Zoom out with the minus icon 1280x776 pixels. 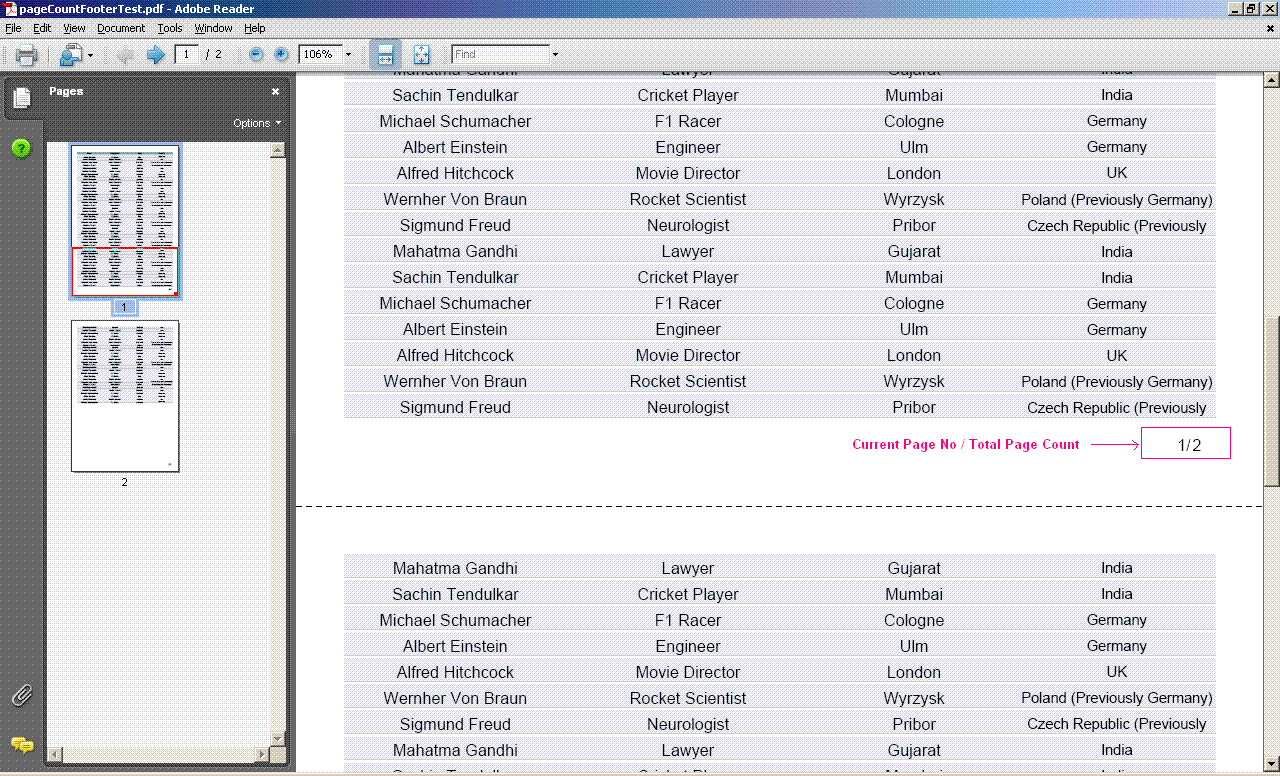[256, 54]
